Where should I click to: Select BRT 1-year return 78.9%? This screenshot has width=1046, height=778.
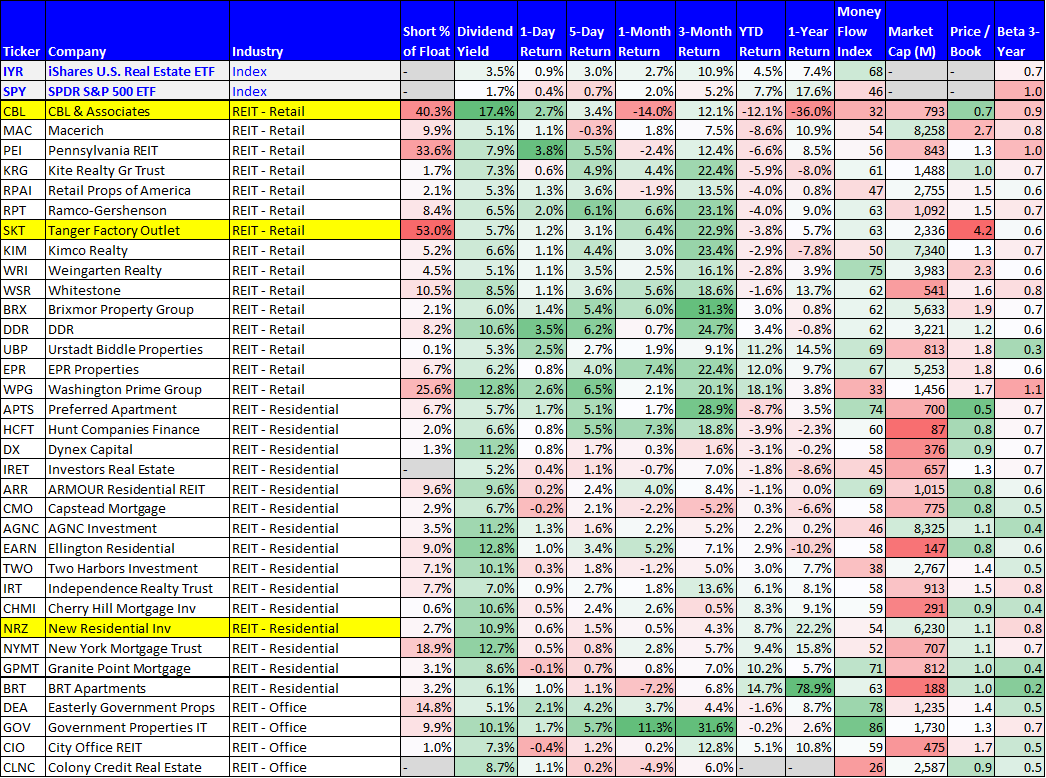pos(809,689)
